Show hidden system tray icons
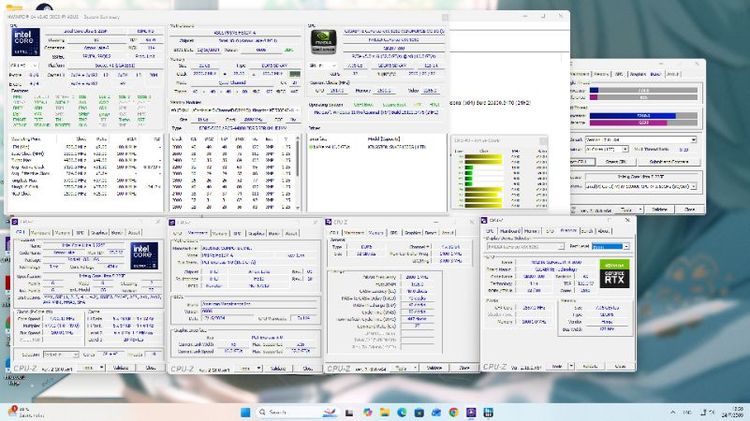The width and height of the screenshot is (750, 421). coord(673,412)
